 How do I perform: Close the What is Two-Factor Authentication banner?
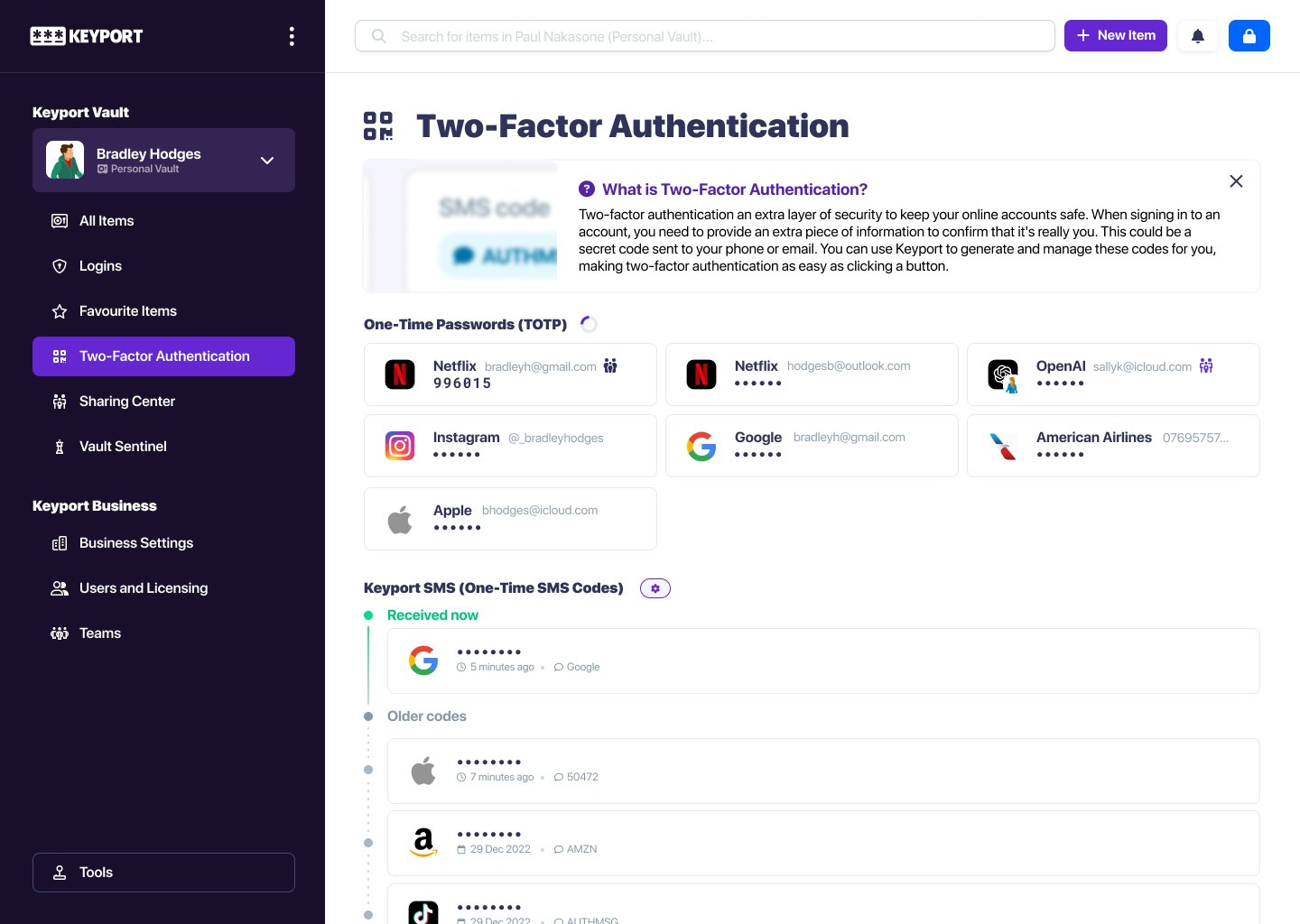pyautogui.click(x=1236, y=181)
